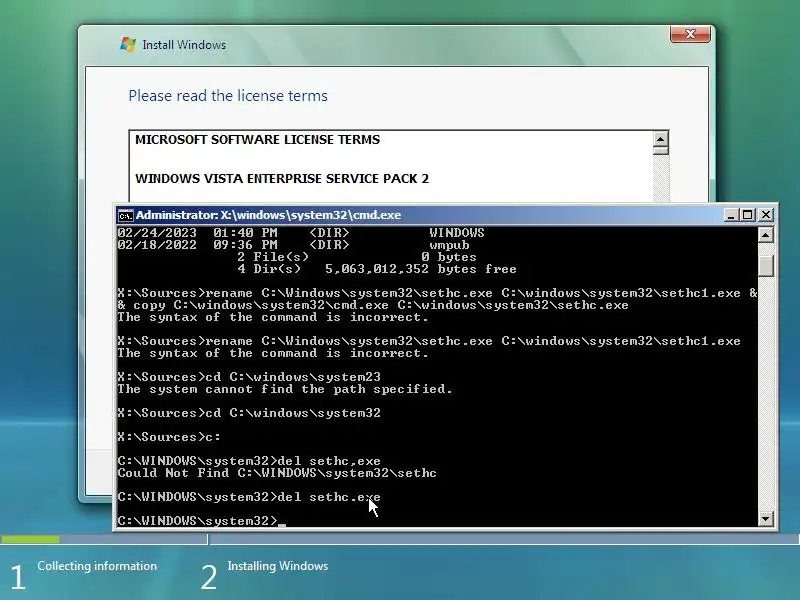Click the 'Installing Windows' step label
This screenshot has width=800, height=600.
(x=278, y=566)
